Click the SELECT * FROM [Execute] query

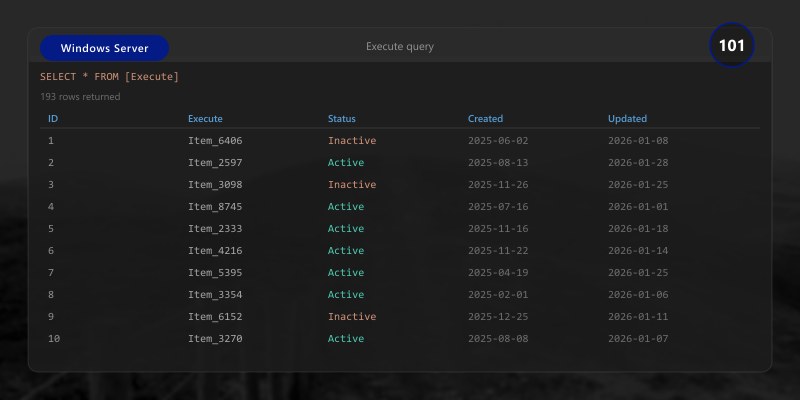click(x=110, y=77)
